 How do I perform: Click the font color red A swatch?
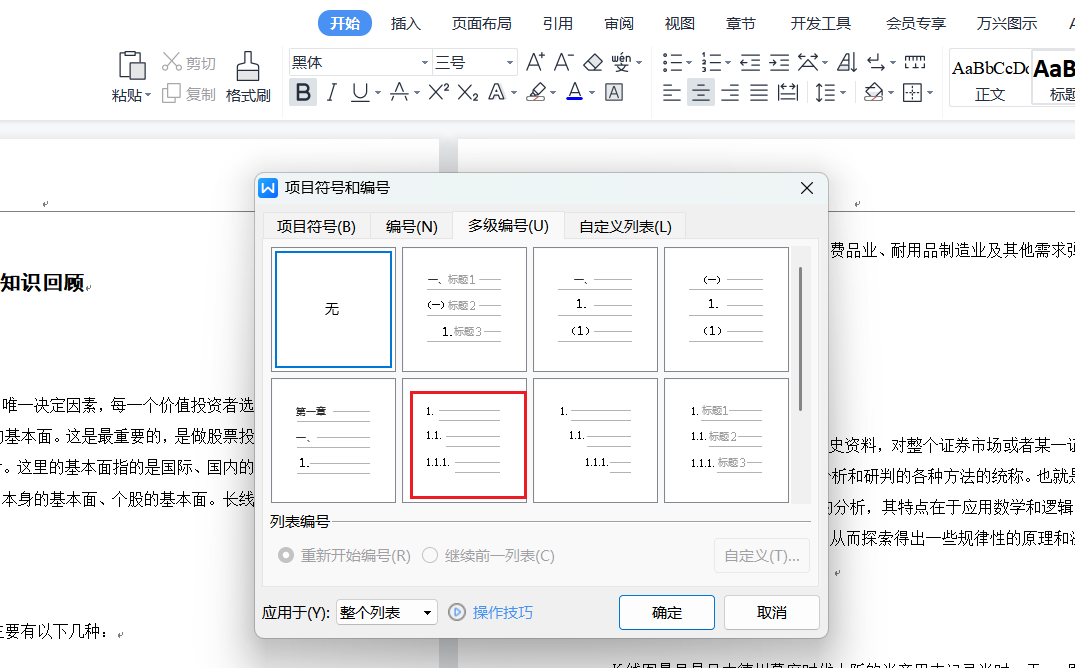point(574,92)
